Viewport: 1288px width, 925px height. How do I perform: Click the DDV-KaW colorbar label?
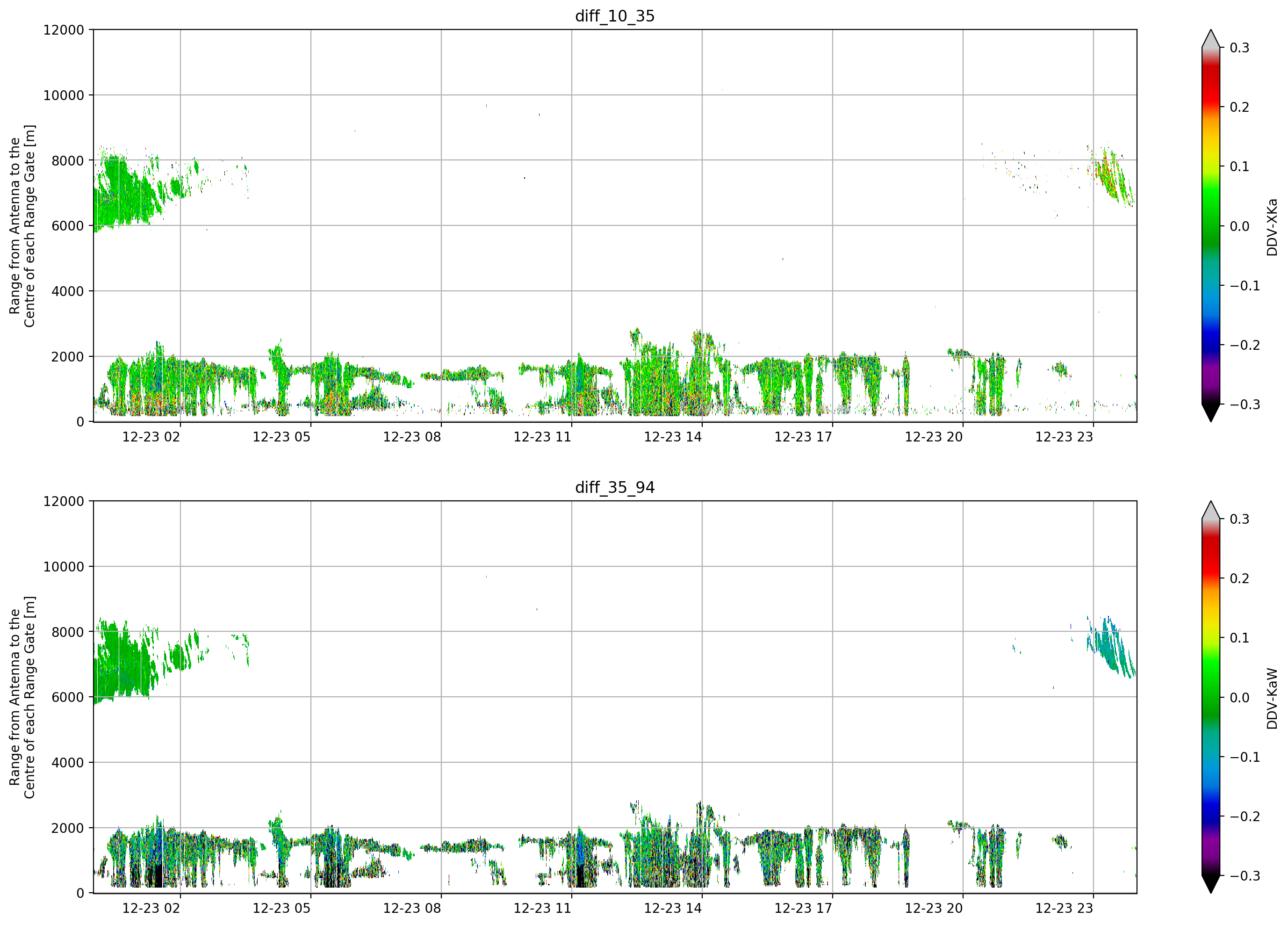(1272, 698)
